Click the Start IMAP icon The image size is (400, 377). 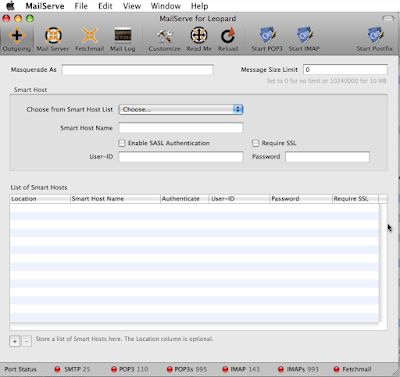pos(304,35)
